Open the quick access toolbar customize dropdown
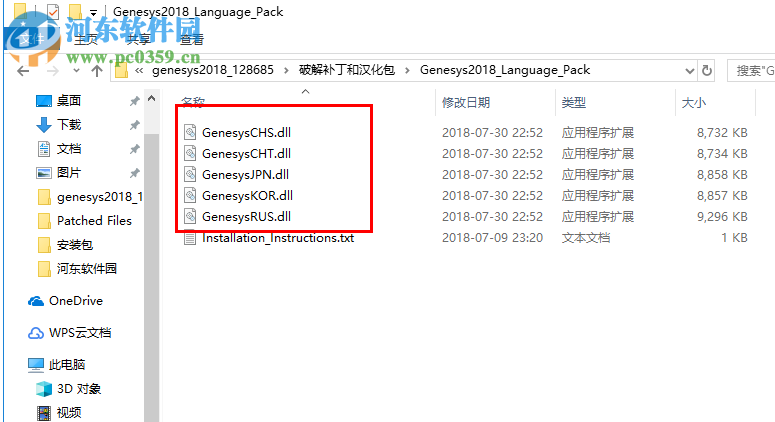The height and width of the screenshot is (422, 775). pos(93,12)
